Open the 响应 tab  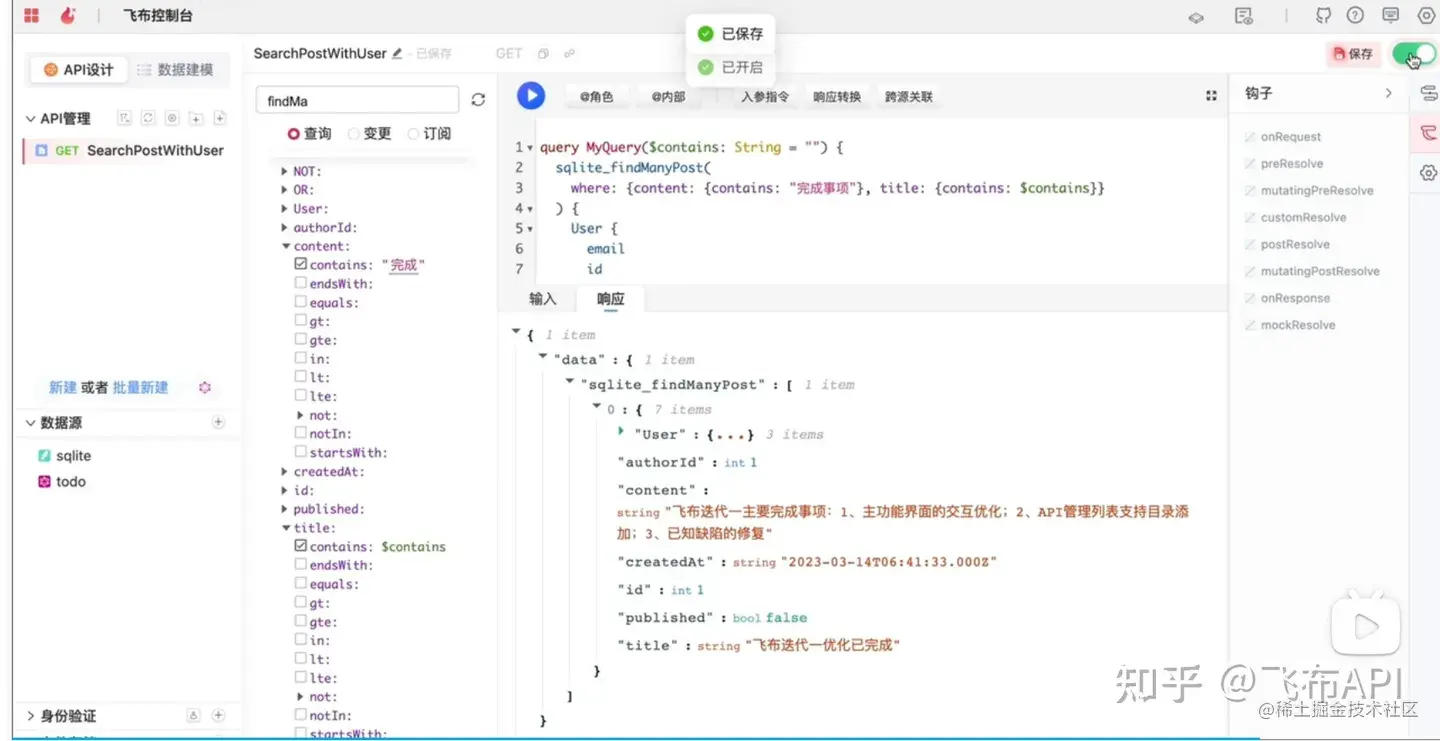point(610,299)
